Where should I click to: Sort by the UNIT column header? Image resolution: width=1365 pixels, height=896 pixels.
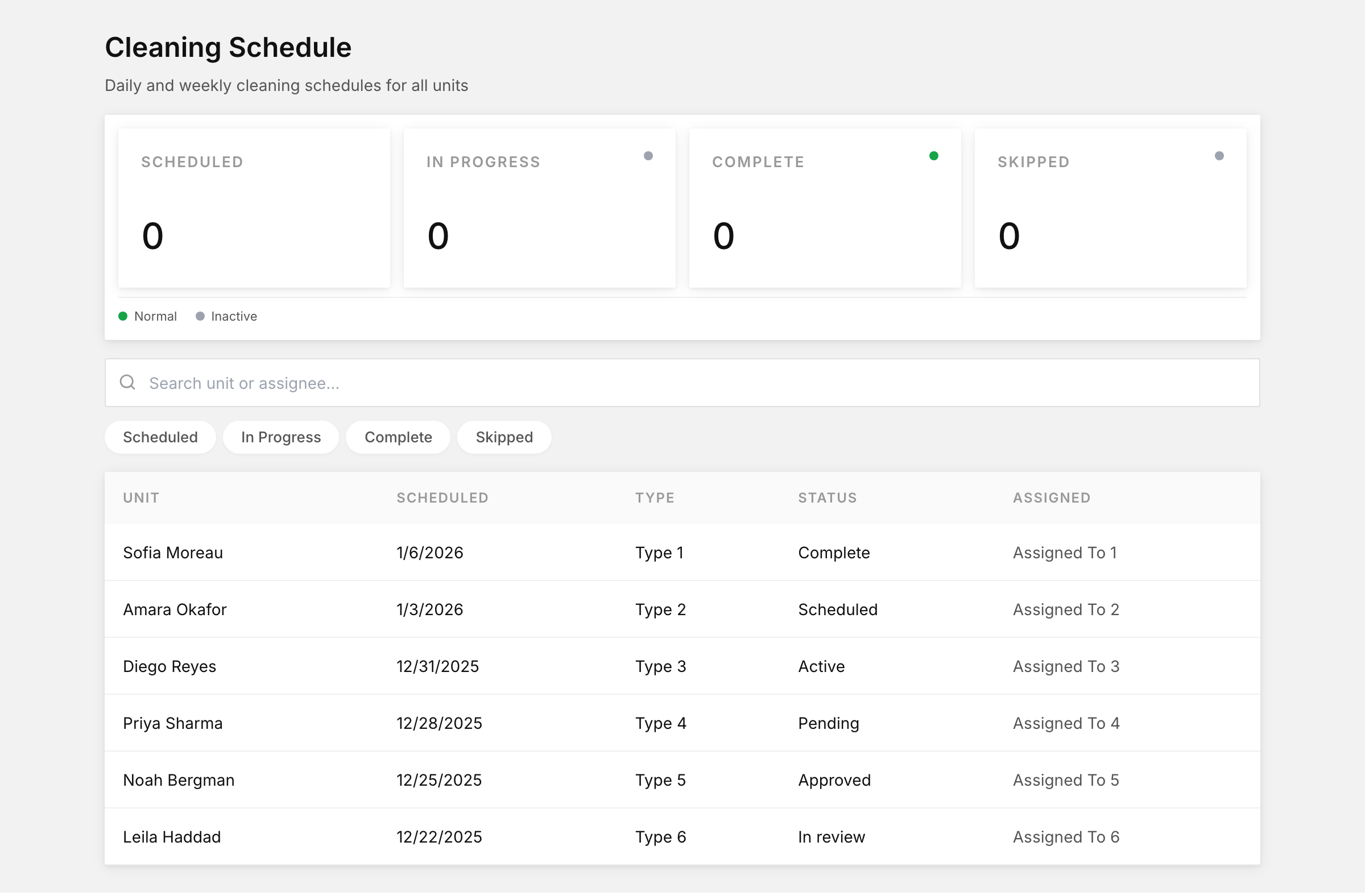point(141,499)
